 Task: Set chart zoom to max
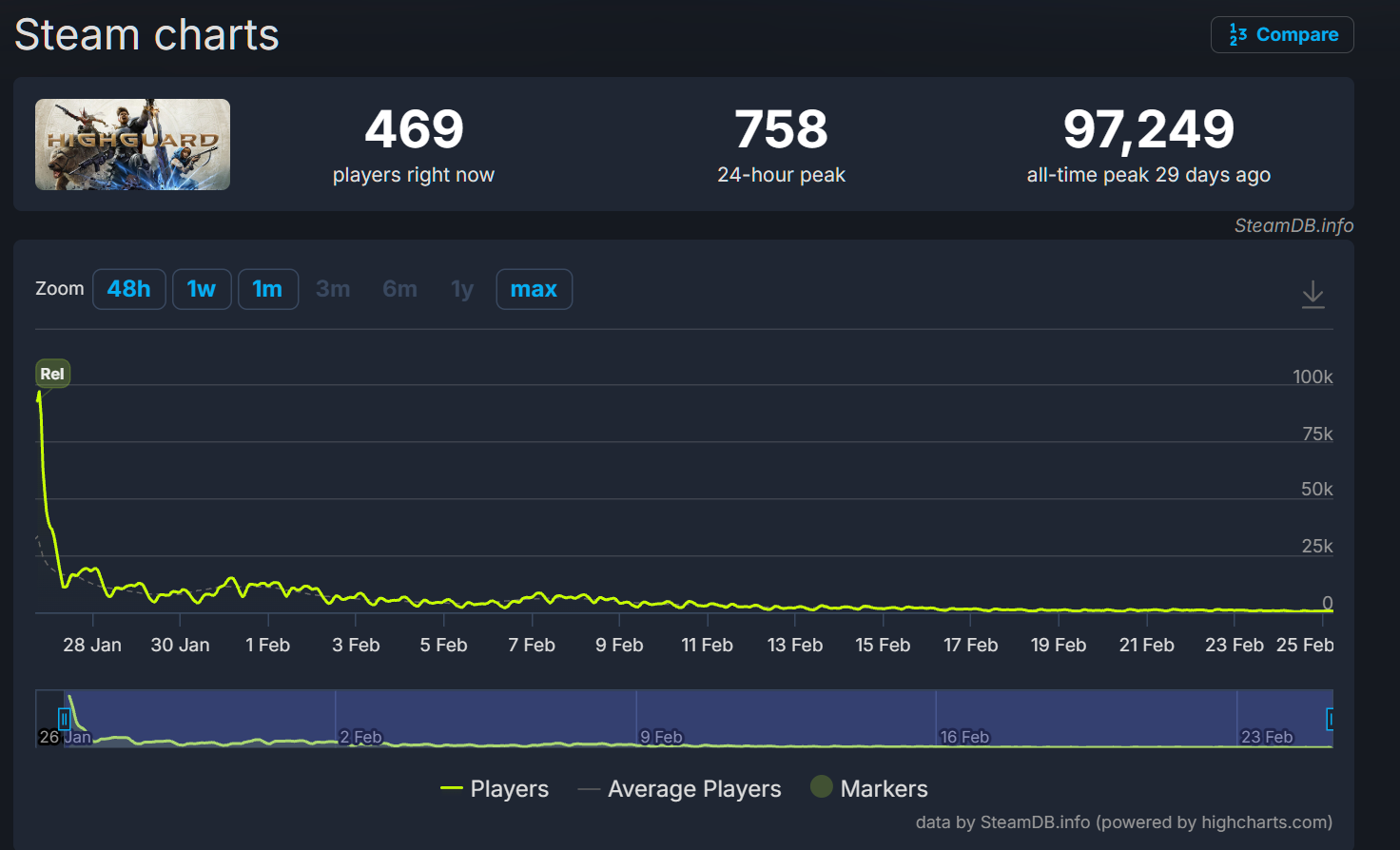(535, 289)
